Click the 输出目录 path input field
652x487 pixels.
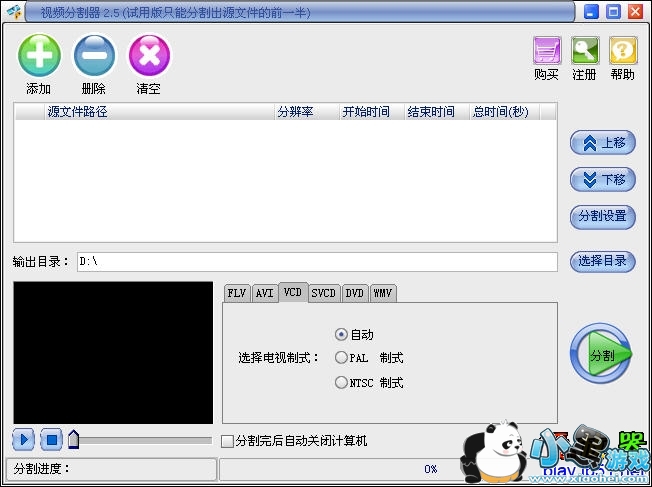pyautogui.click(x=317, y=262)
